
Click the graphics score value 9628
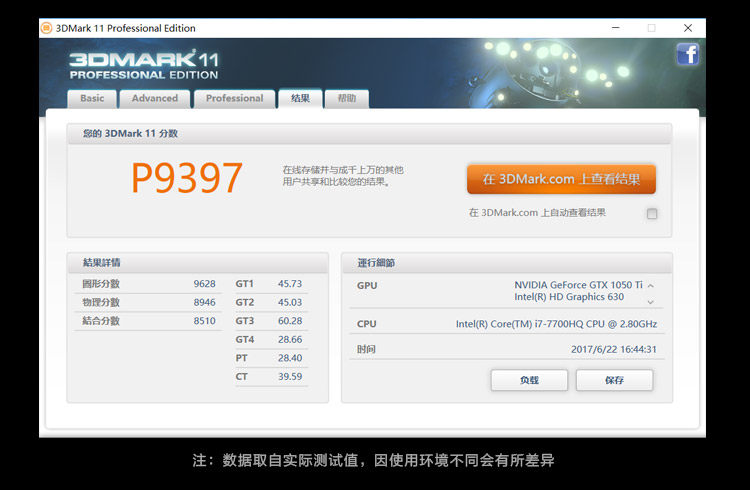(204, 284)
